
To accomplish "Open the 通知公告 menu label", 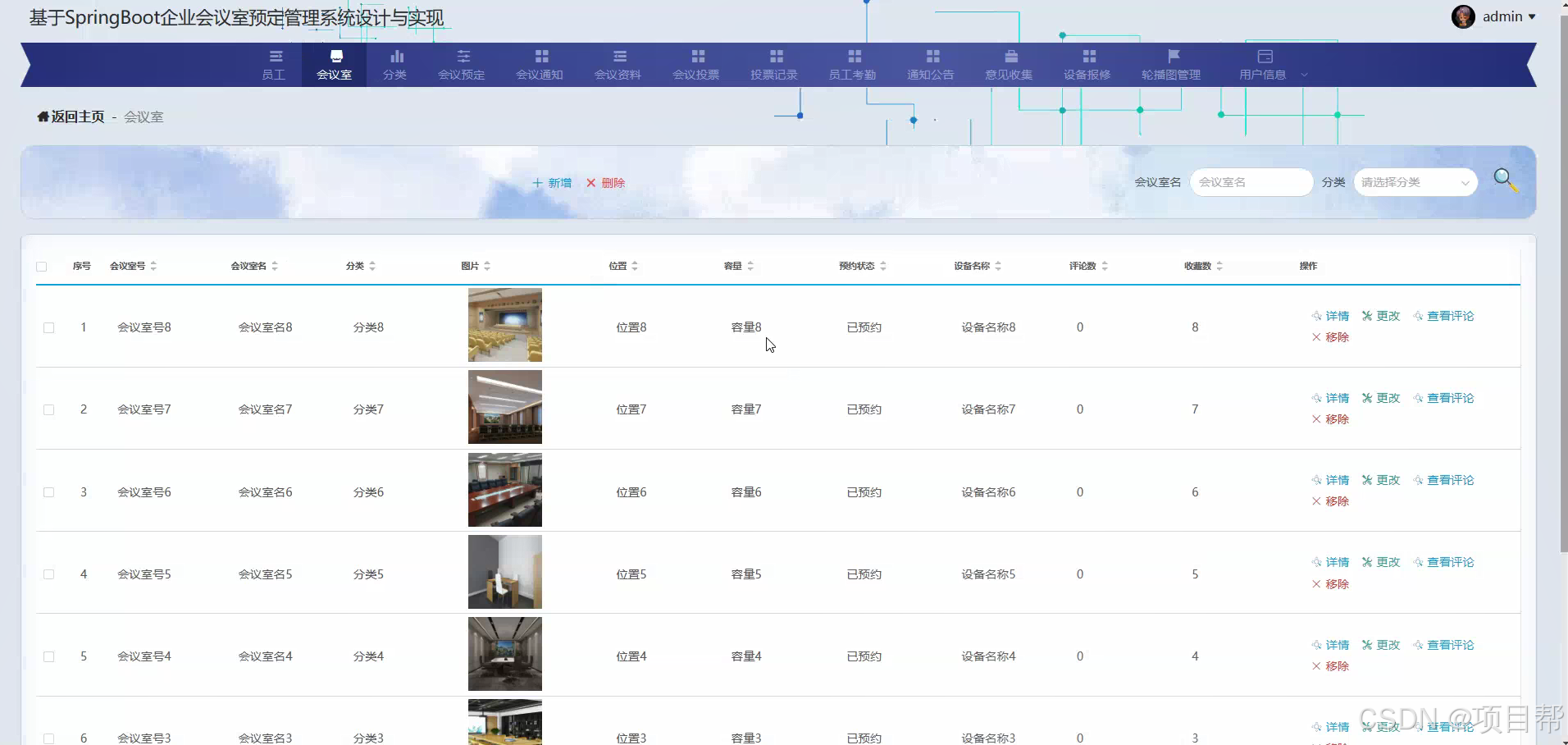I will click(931, 75).
